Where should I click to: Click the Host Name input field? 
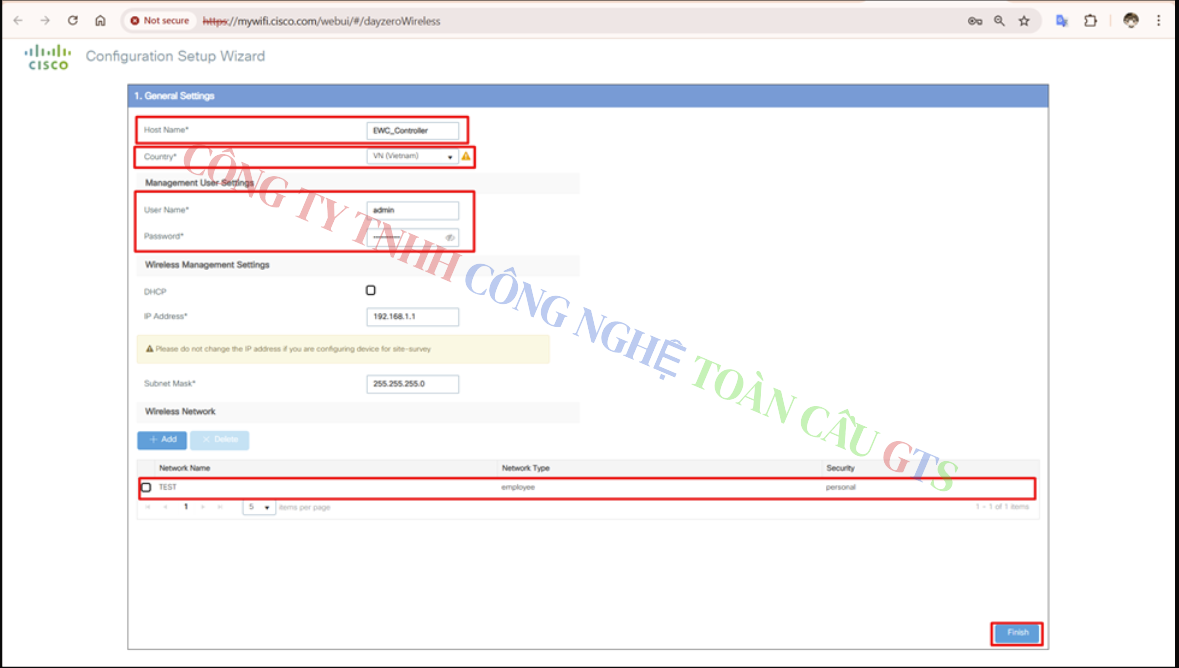click(x=413, y=130)
